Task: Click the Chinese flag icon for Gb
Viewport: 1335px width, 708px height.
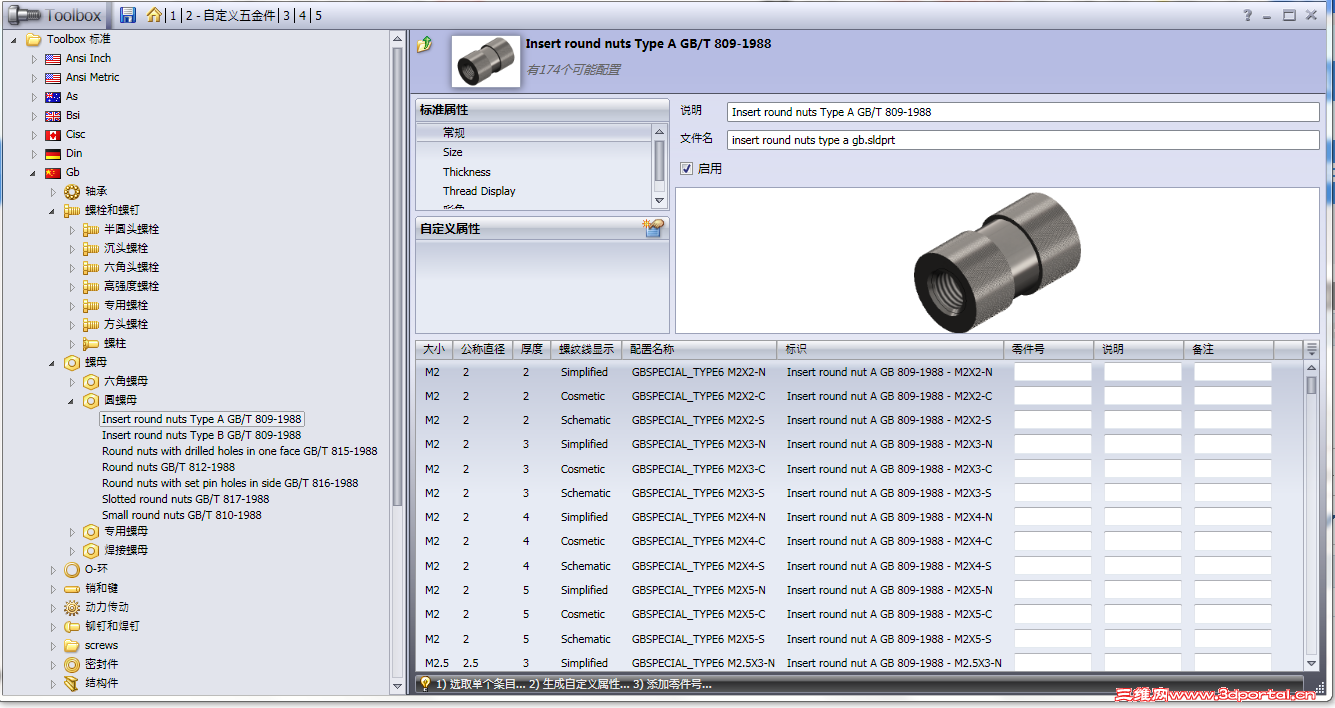Action: 53,173
